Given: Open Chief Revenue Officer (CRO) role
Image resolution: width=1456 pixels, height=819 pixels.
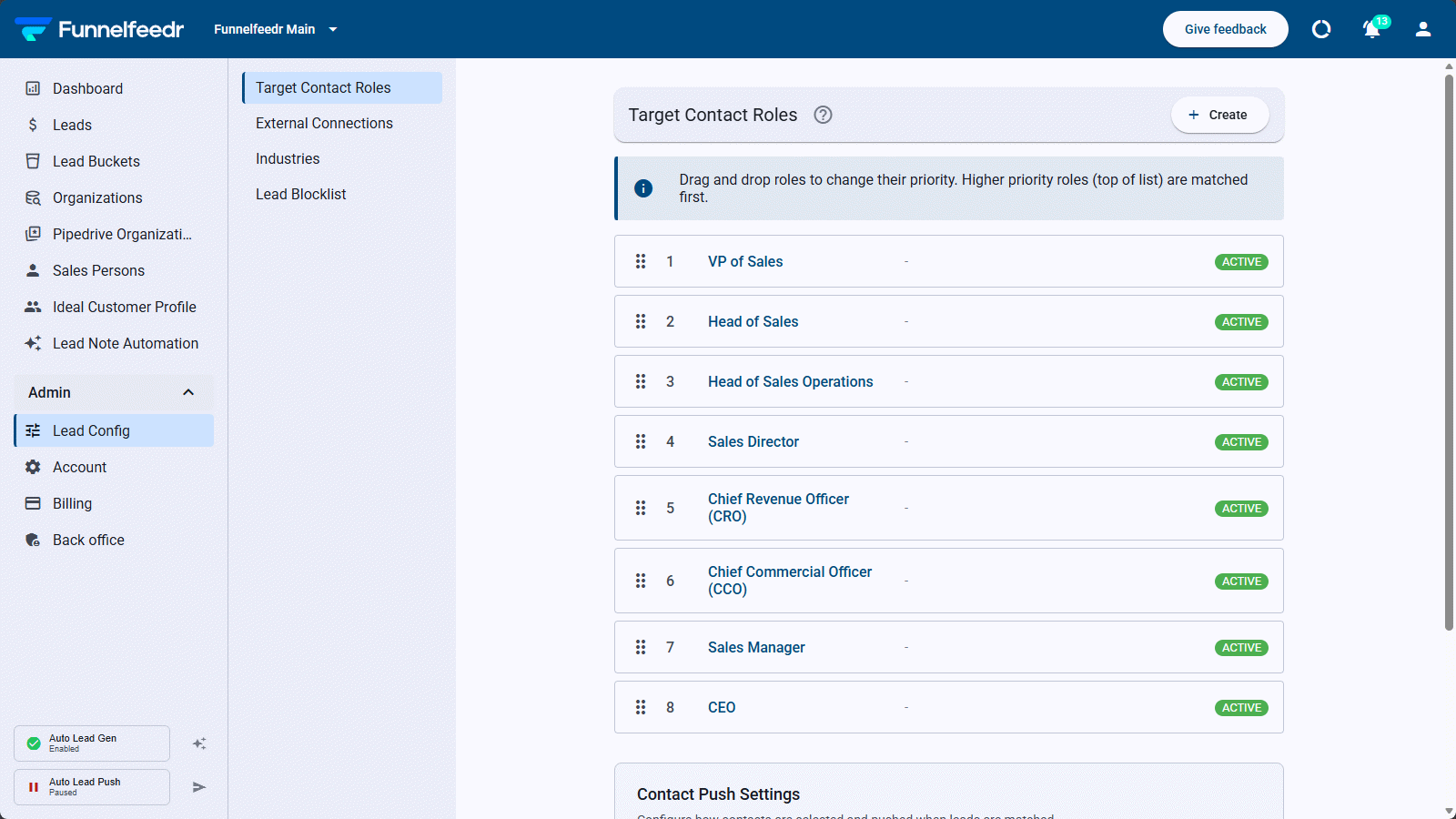Looking at the screenshot, I should point(778,508).
